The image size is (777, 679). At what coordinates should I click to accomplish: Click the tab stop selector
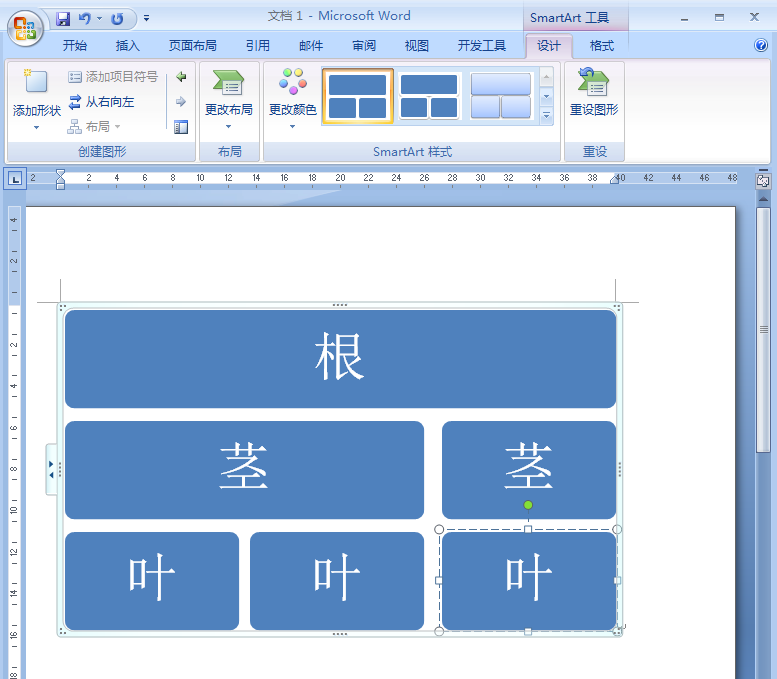click(x=15, y=179)
